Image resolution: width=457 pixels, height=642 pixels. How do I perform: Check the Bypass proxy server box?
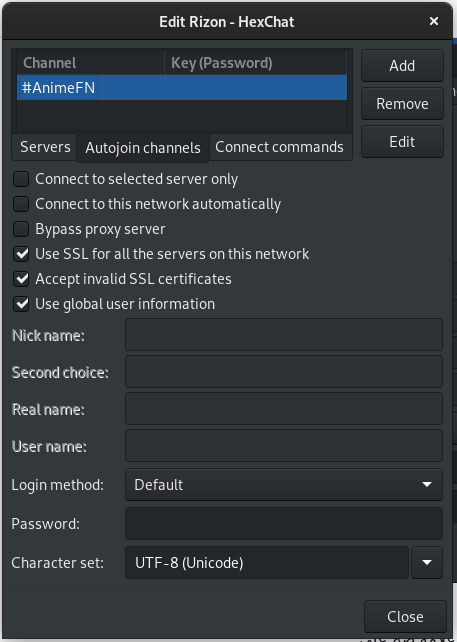(x=21, y=229)
